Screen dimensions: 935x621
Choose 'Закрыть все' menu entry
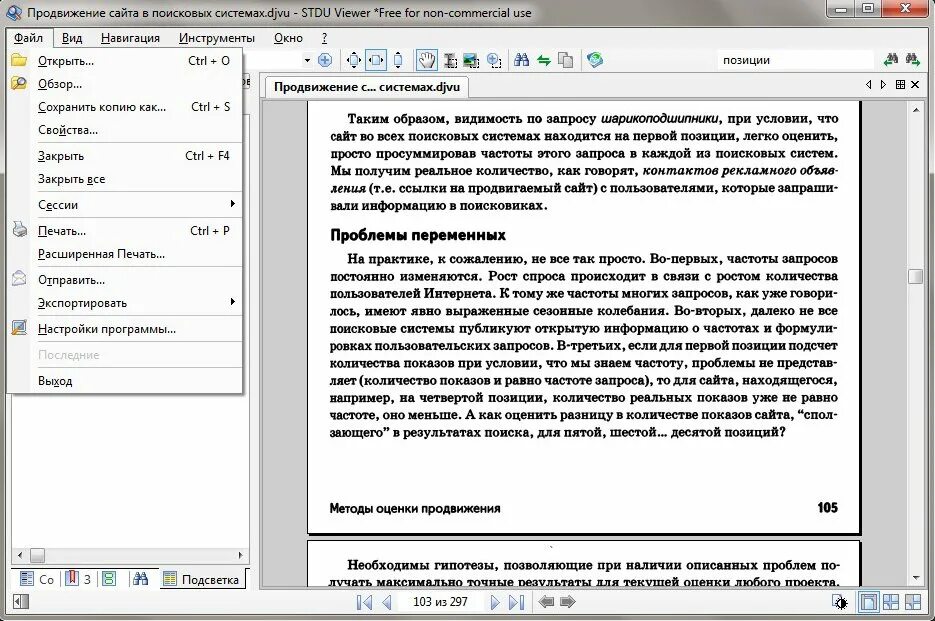tap(125, 178)
